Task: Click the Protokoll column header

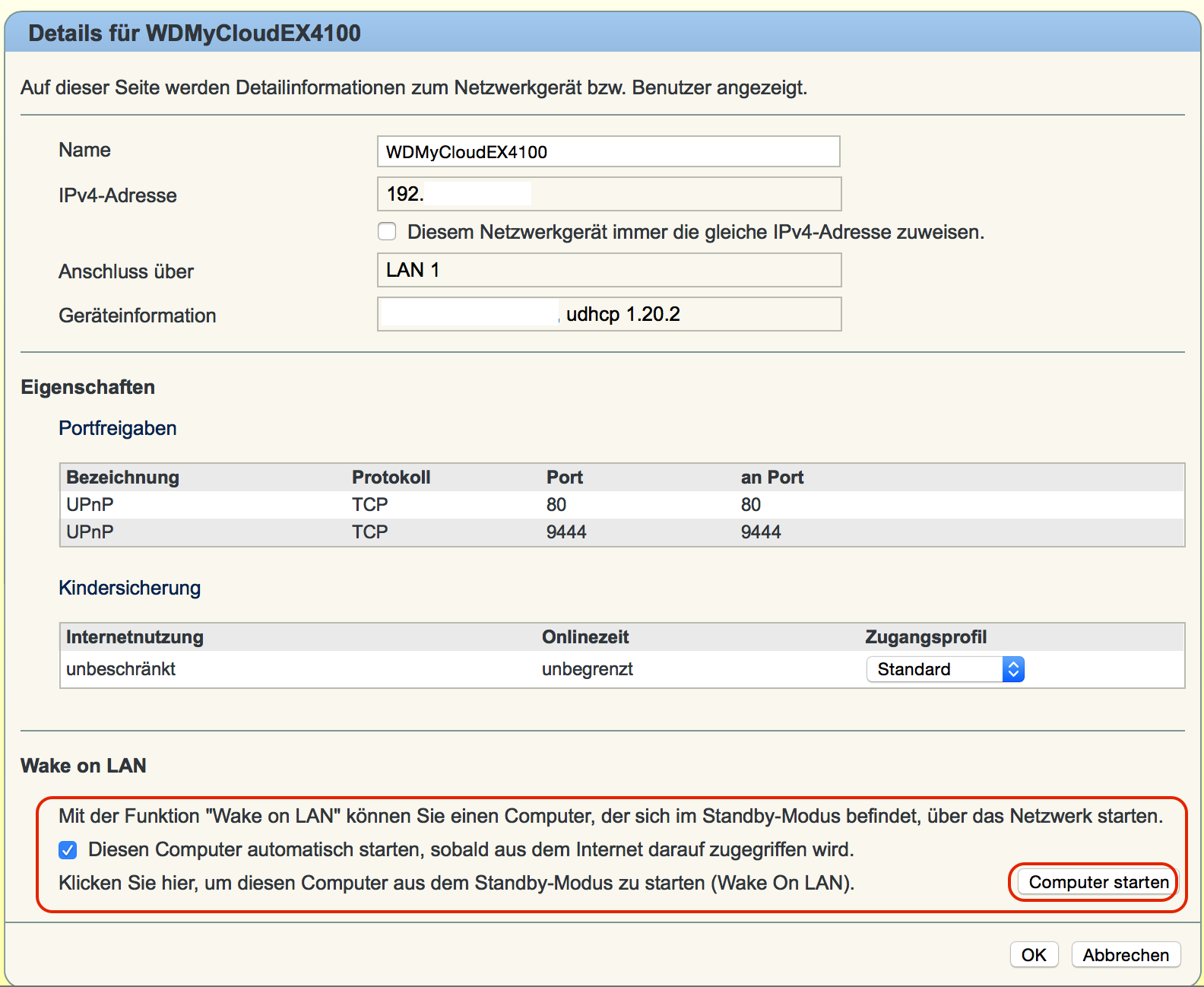Action: click(x=391, y=478)
